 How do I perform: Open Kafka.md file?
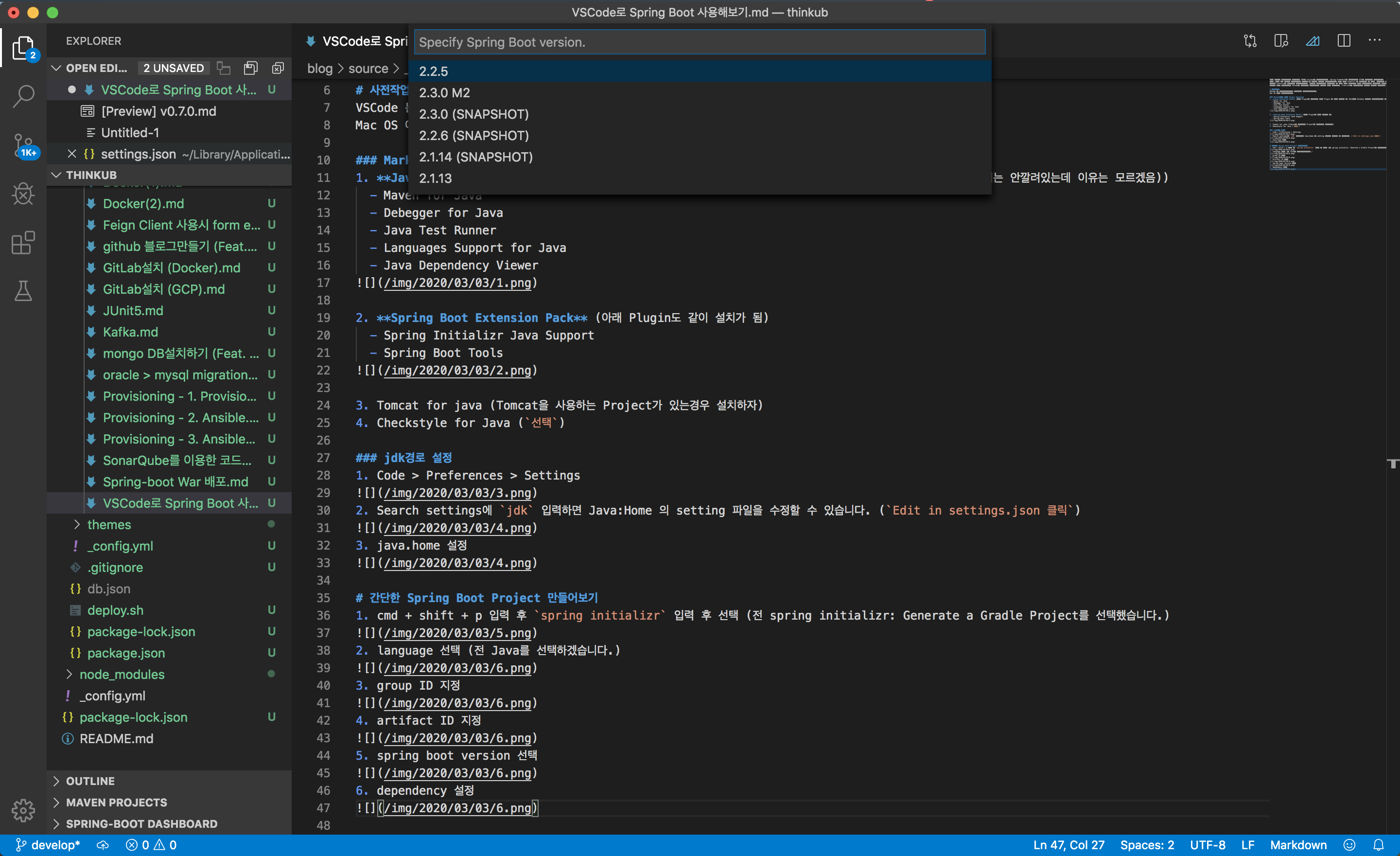click(169, 332)
